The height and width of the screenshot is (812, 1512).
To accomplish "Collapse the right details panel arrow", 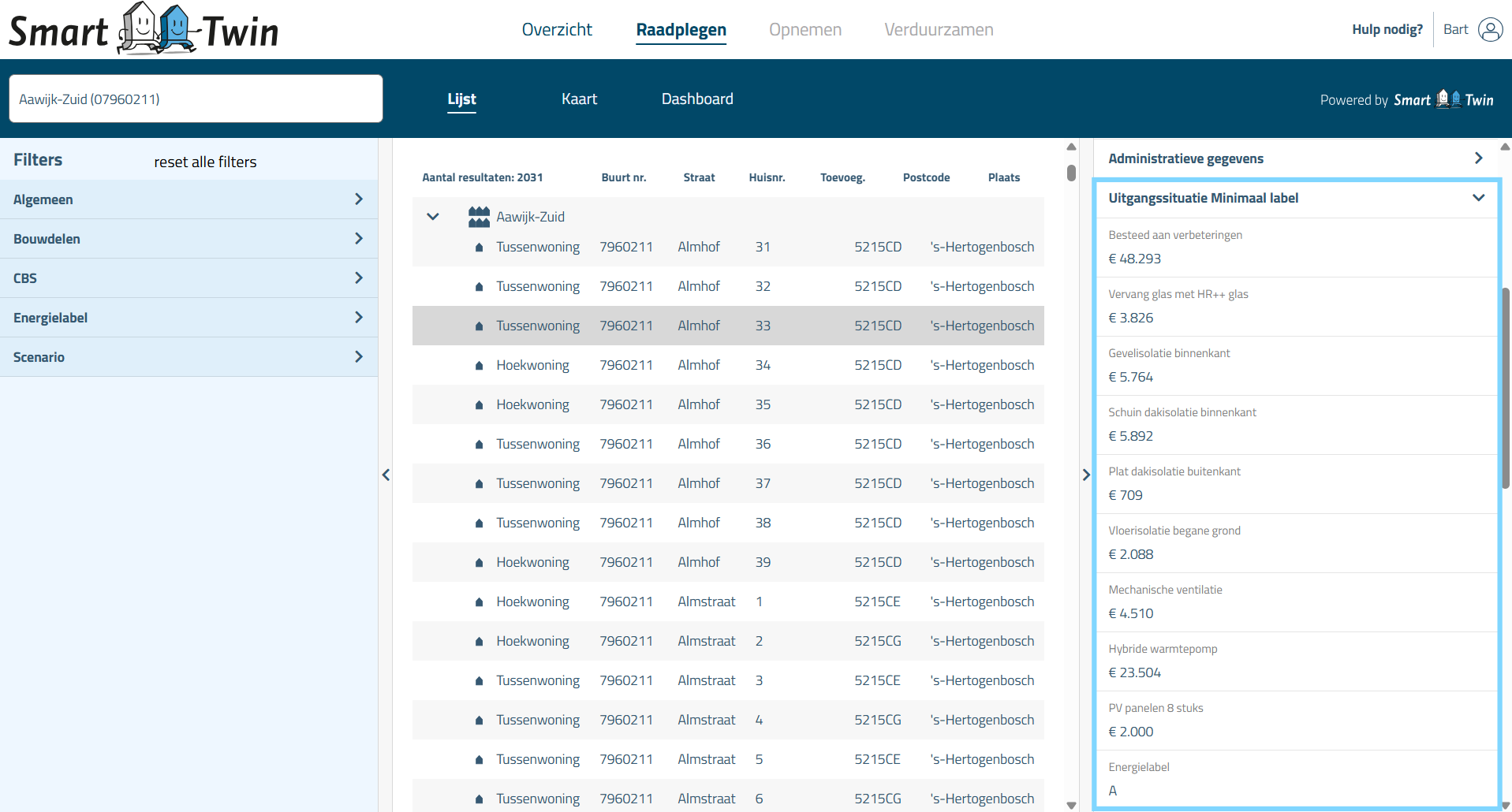I will tap(1086, 475).
